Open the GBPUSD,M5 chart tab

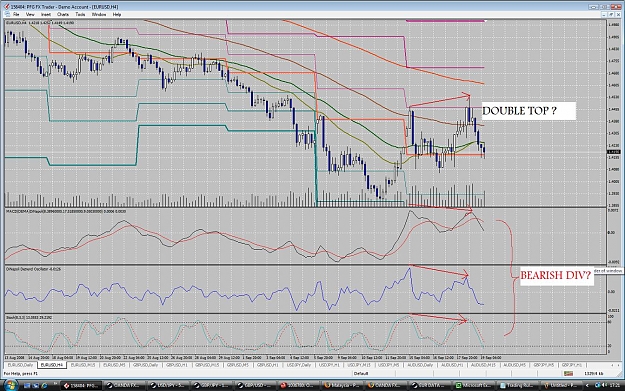[238, 365]
